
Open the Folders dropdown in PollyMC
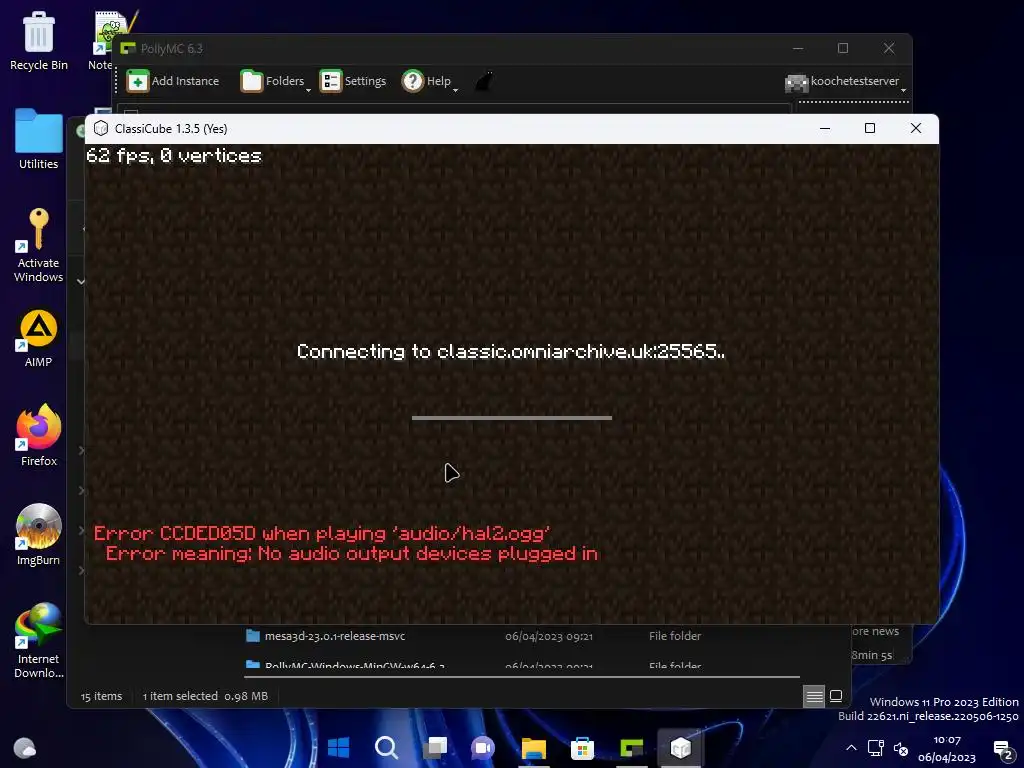pos(275,81)
